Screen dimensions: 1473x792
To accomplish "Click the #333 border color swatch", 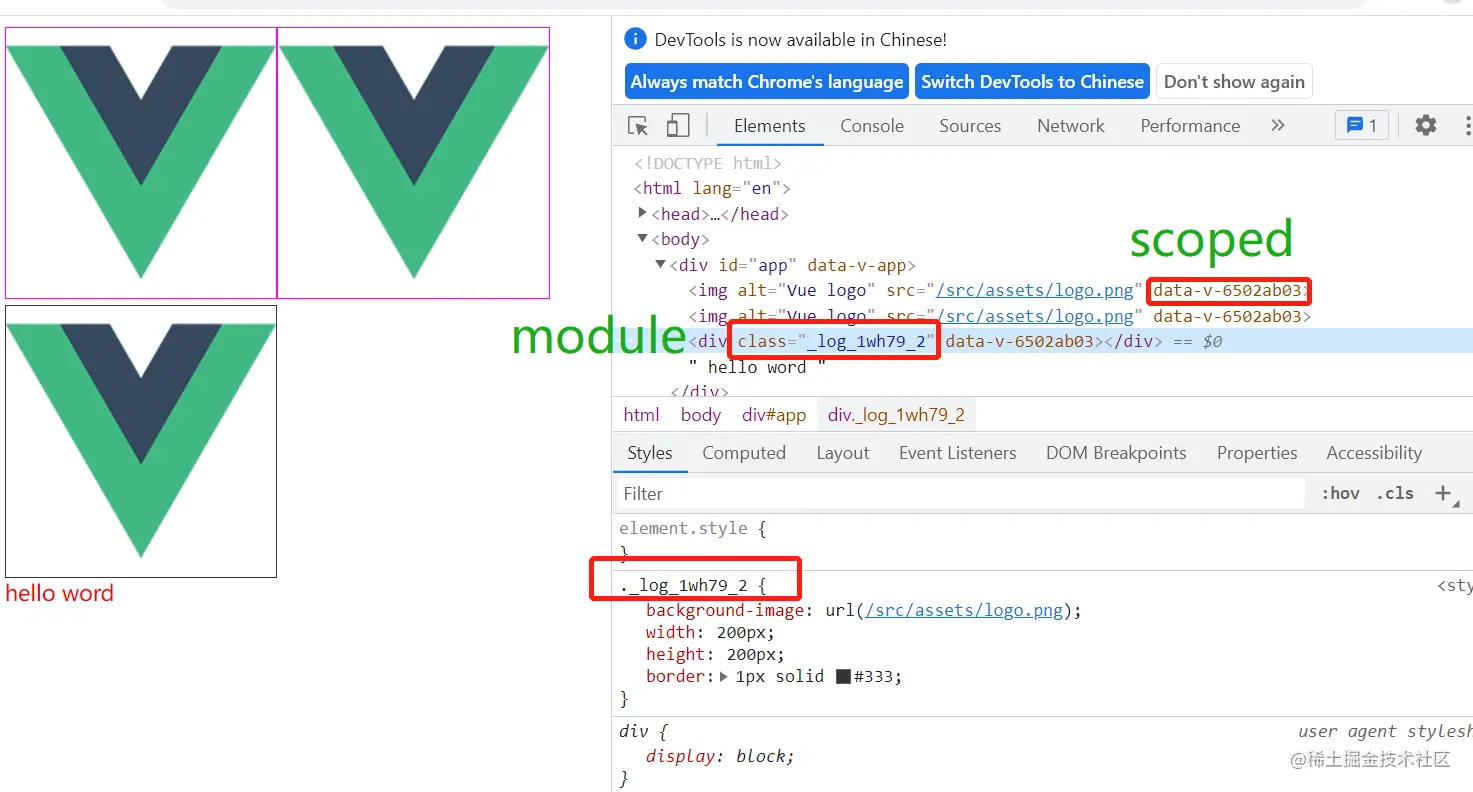I will 843,677.
